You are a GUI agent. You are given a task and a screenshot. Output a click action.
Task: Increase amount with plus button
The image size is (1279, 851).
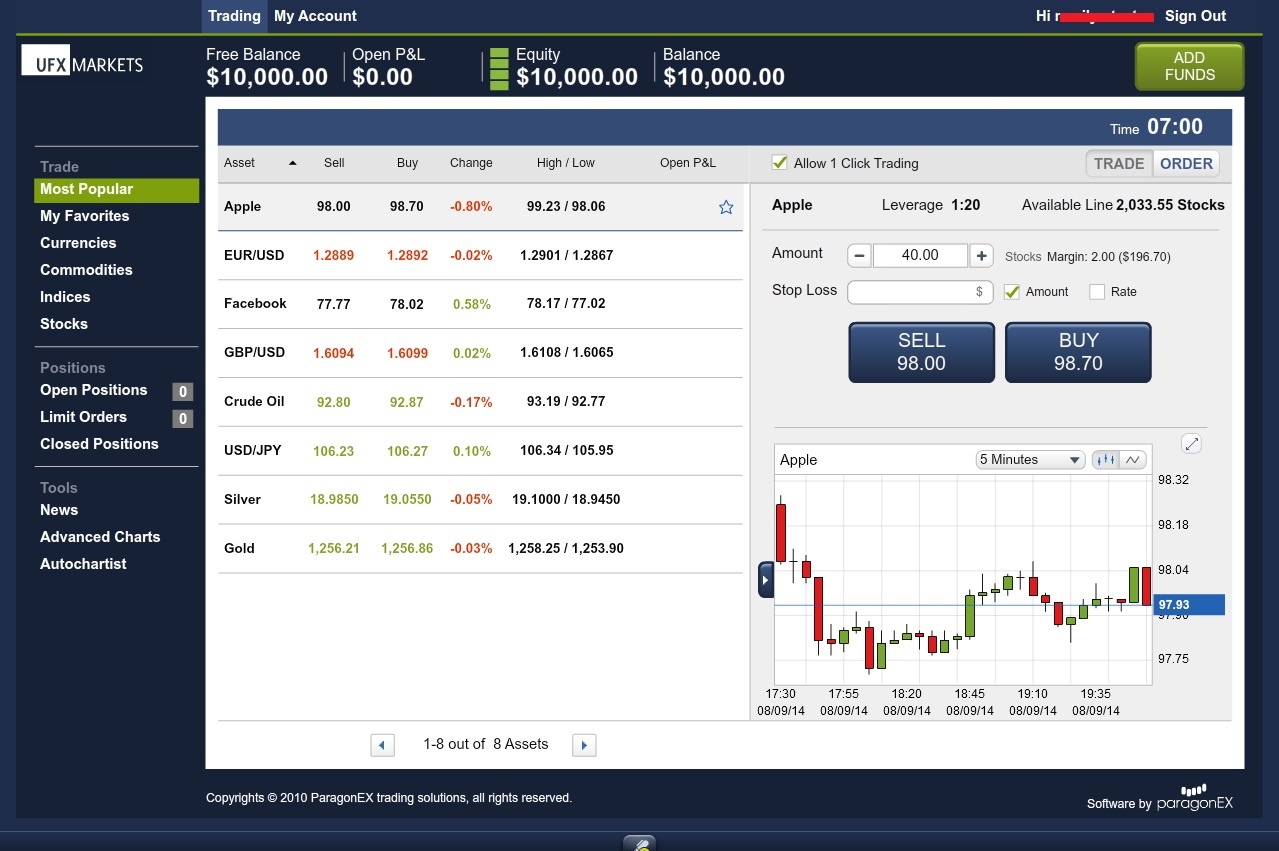click(982, 255)
